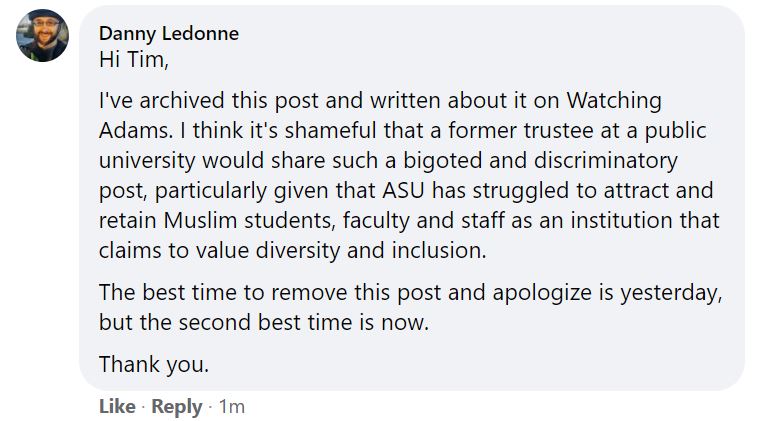
Task: Open the 1m comment timestamp
Action: pos(232,407)
